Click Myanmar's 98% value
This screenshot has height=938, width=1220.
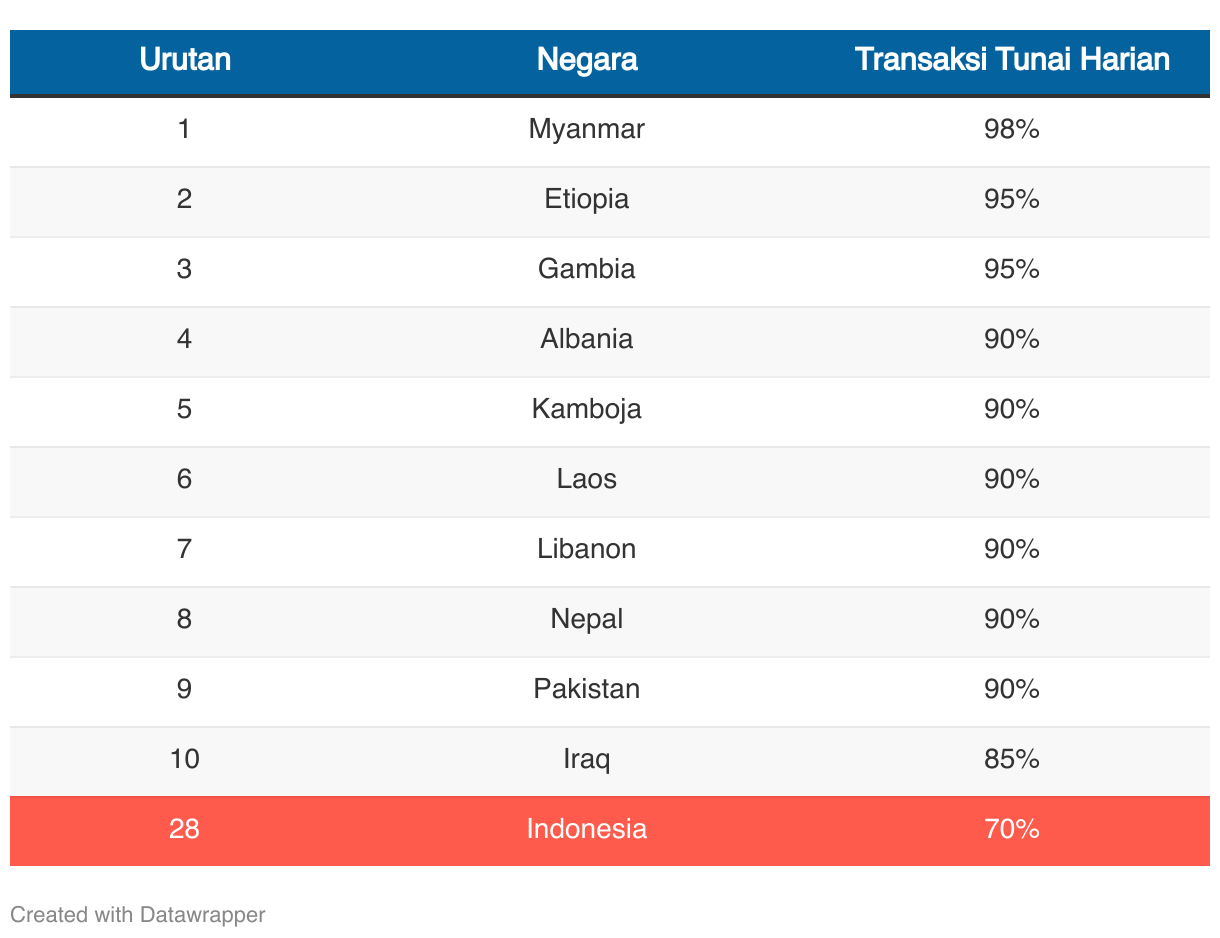click(1012, 129)
